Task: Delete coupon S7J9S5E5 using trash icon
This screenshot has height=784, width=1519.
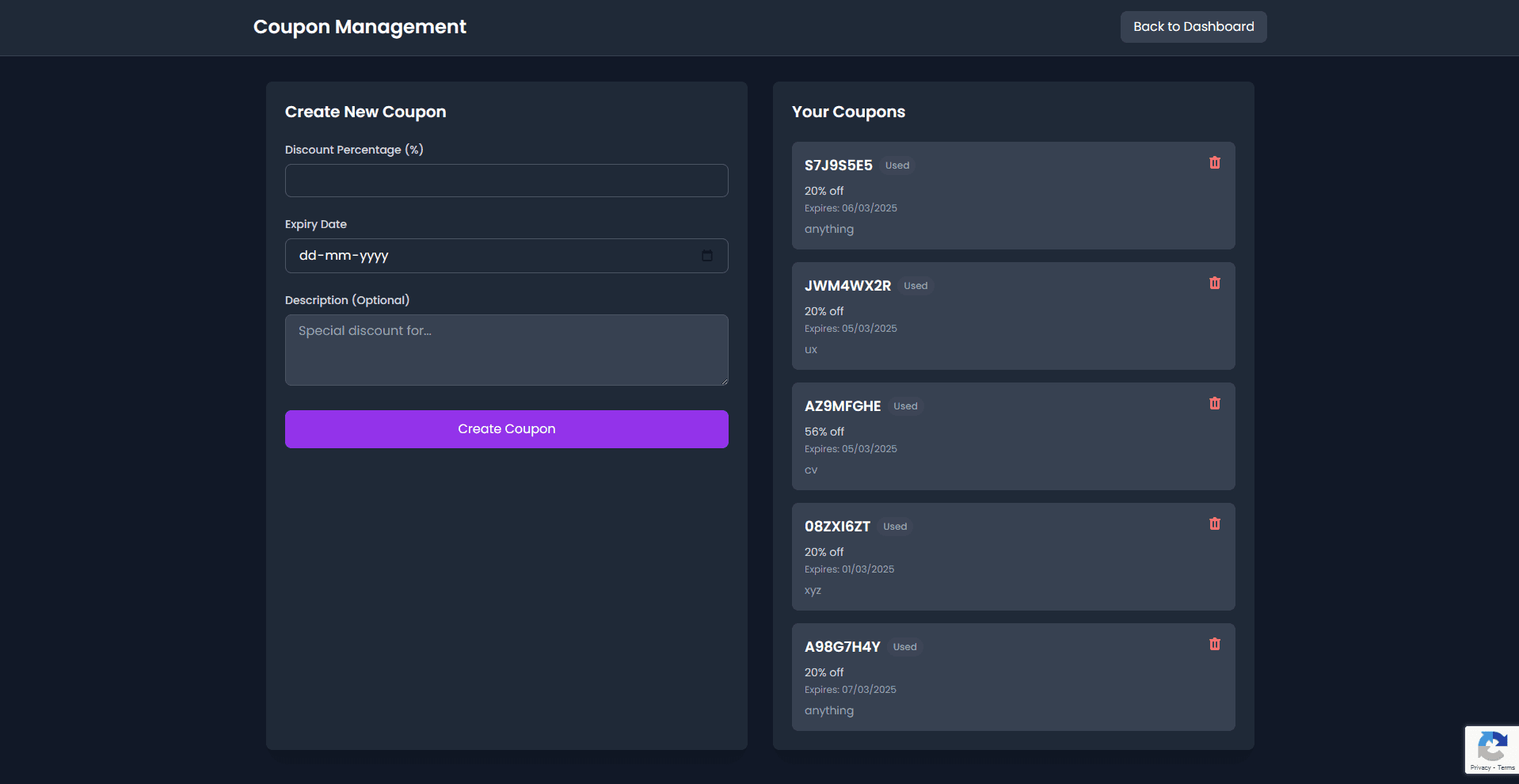Action: pyautogui.click(x=1215, y=162)
